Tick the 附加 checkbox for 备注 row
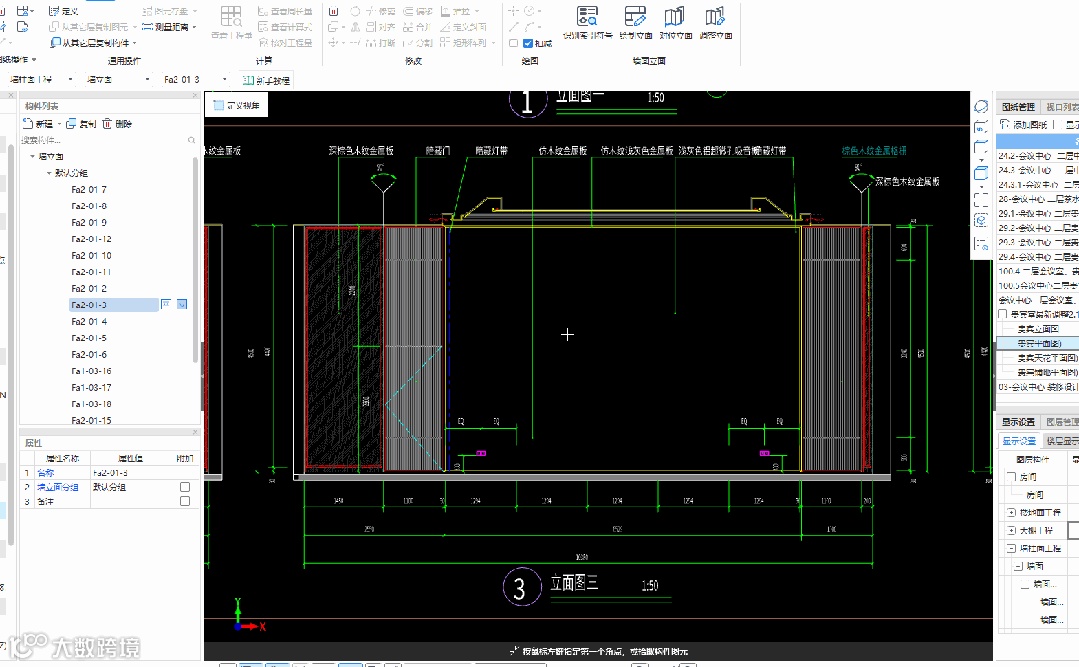The image size is (1079, 667). pyautogui.click(x=184, y=501)
